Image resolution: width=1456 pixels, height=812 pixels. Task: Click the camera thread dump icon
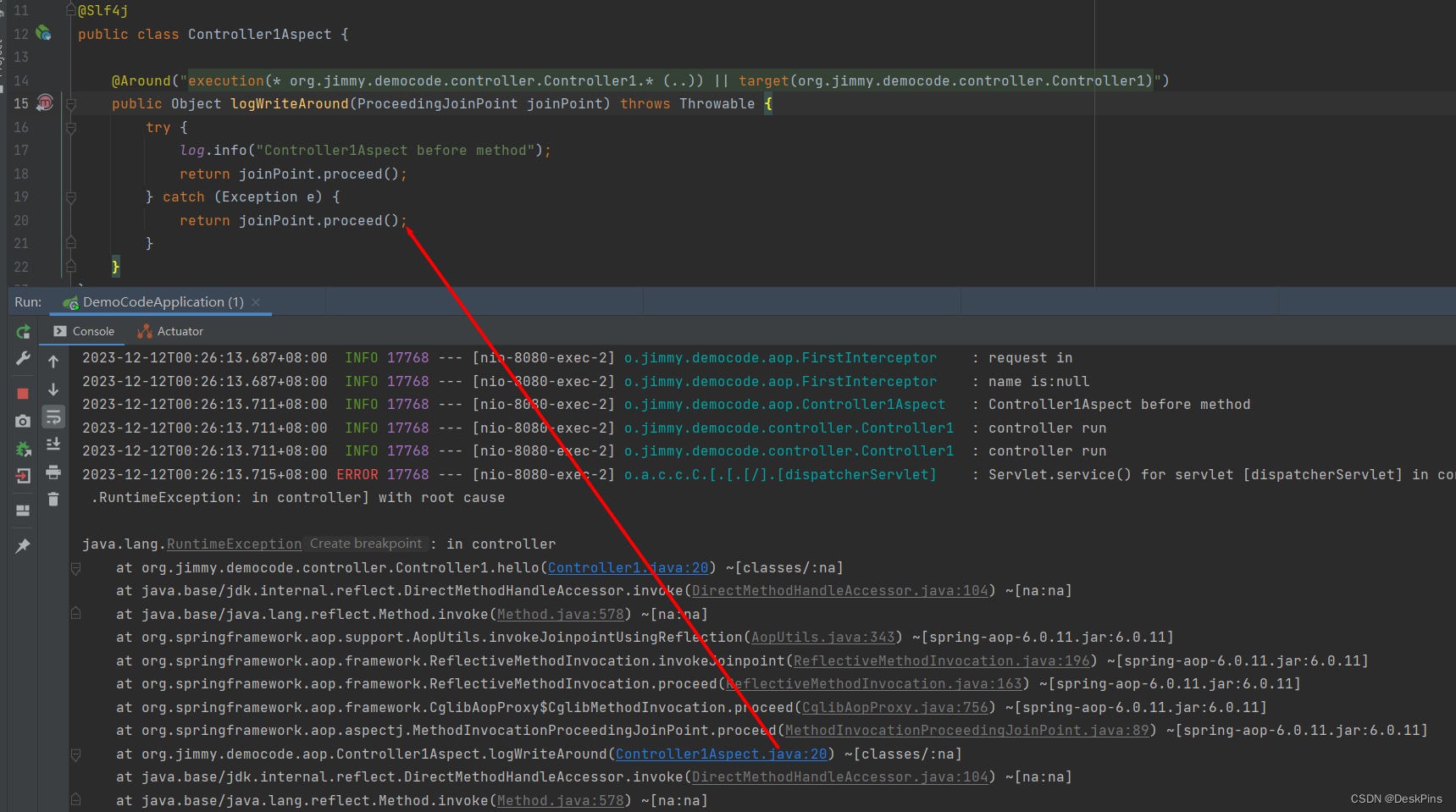click(24, 421)
